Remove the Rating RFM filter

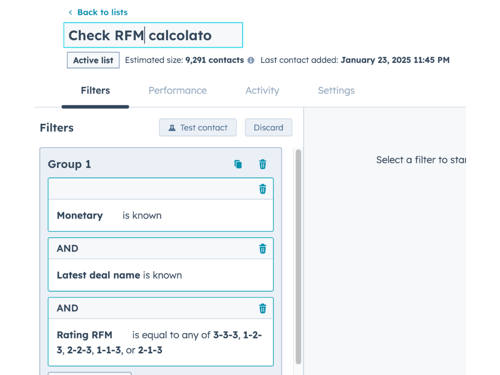point(263,308)
